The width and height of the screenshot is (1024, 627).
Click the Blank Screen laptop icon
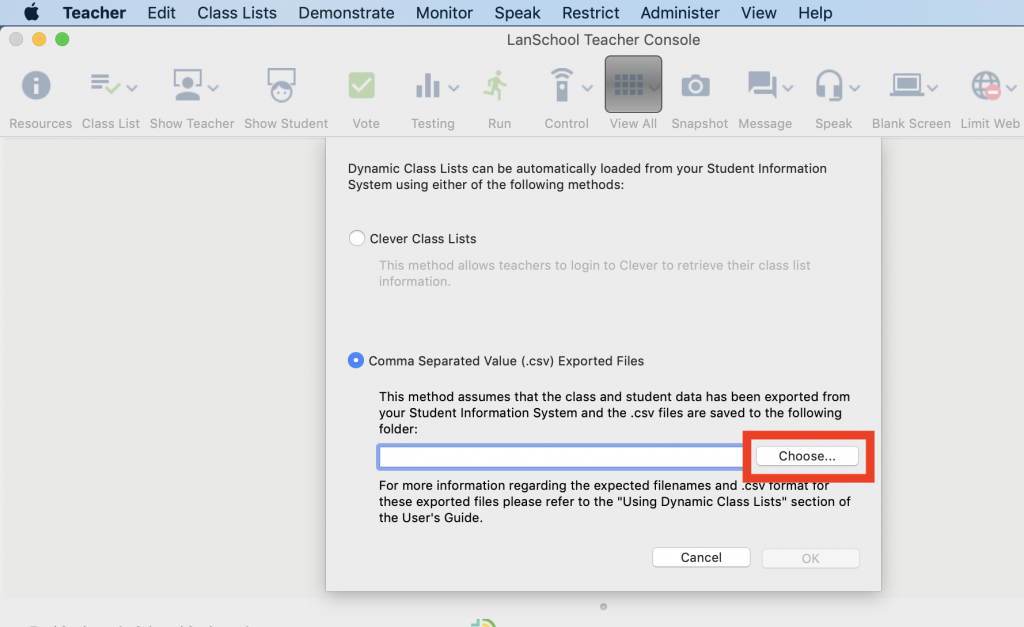point(907,87)
